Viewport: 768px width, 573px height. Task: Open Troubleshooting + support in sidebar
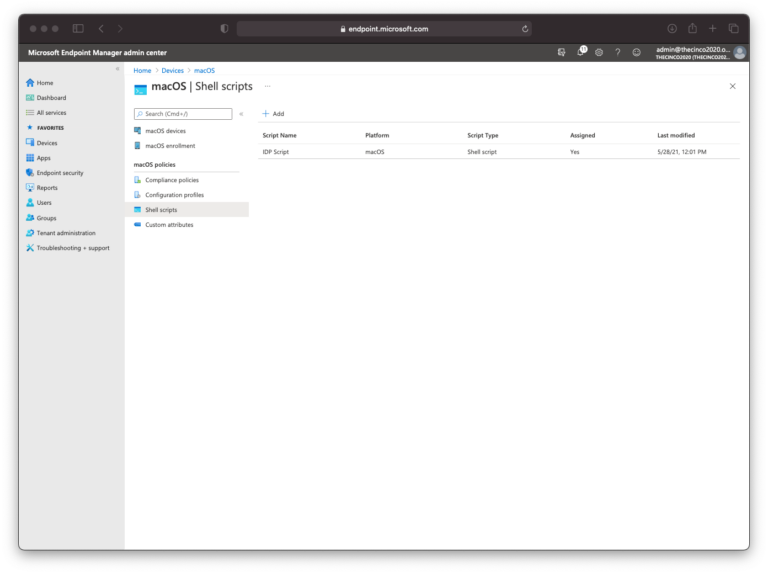[72, 248]
